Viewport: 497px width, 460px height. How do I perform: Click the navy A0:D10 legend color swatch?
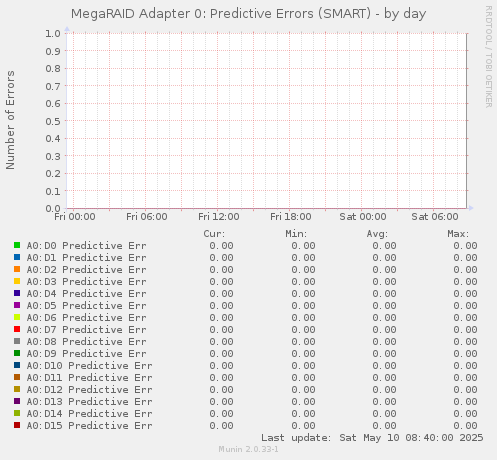tap(17, 365)
